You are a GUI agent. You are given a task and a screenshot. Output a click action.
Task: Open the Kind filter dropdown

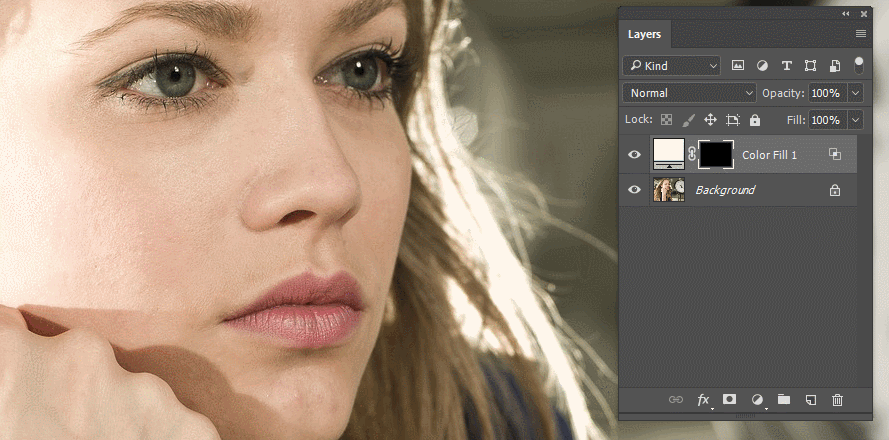(x=671, y=66)
